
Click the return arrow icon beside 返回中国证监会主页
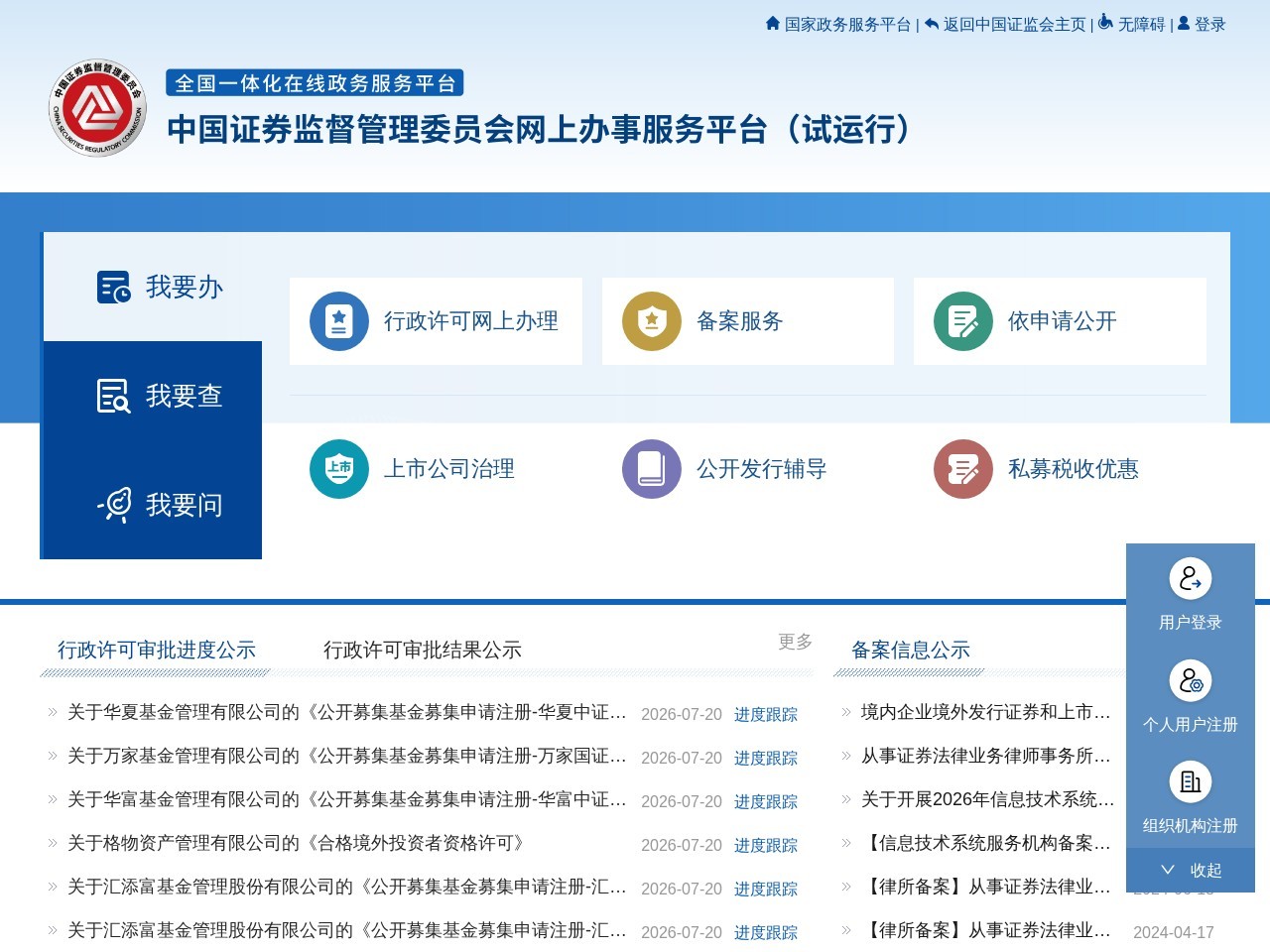coord(932,24)
